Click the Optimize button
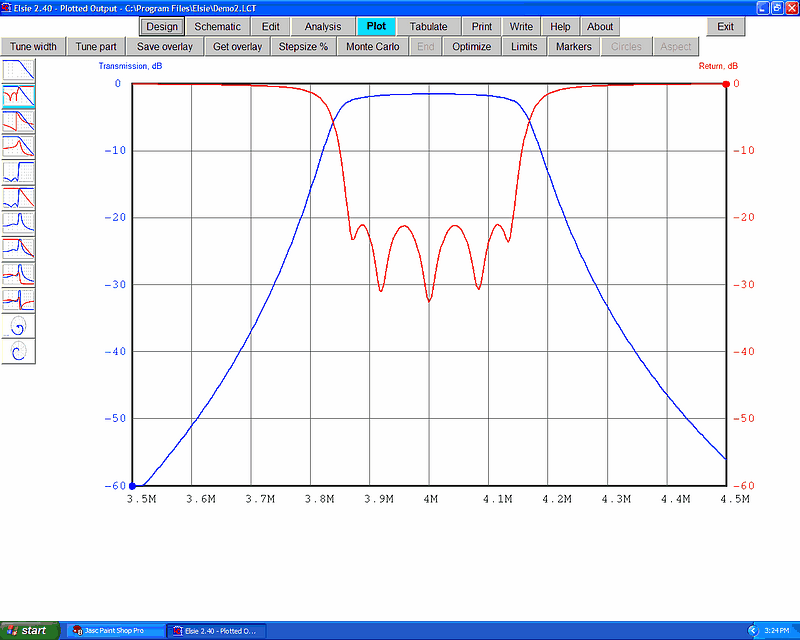The width and height of the screenshot is (800, 640). [471, 47]
